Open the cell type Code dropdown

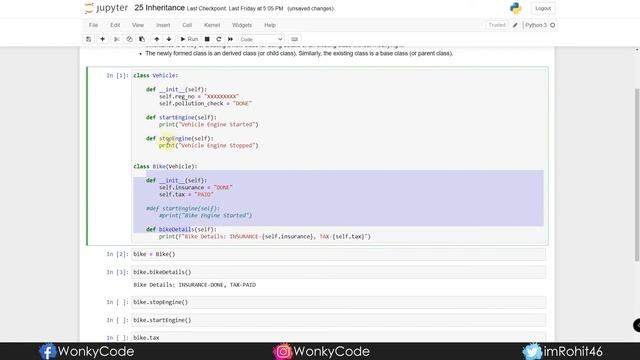[x=261, y=40]
